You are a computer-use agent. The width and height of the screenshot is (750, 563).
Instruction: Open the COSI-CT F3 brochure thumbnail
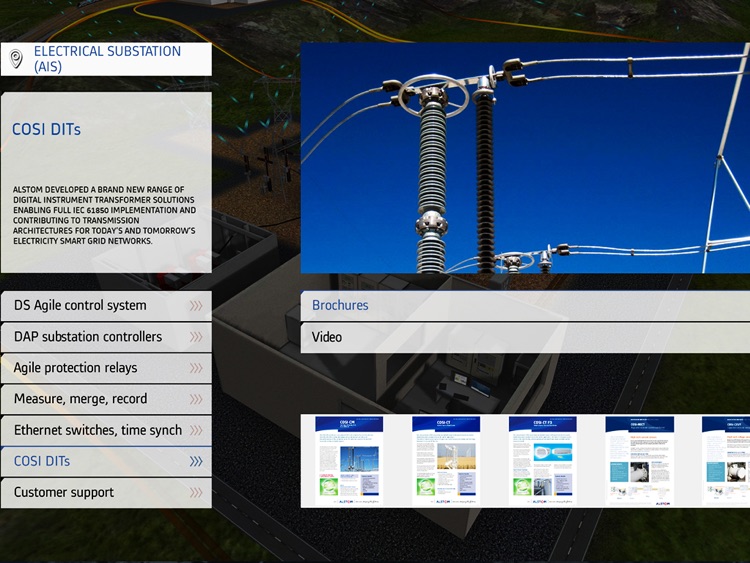pos(542,461)
